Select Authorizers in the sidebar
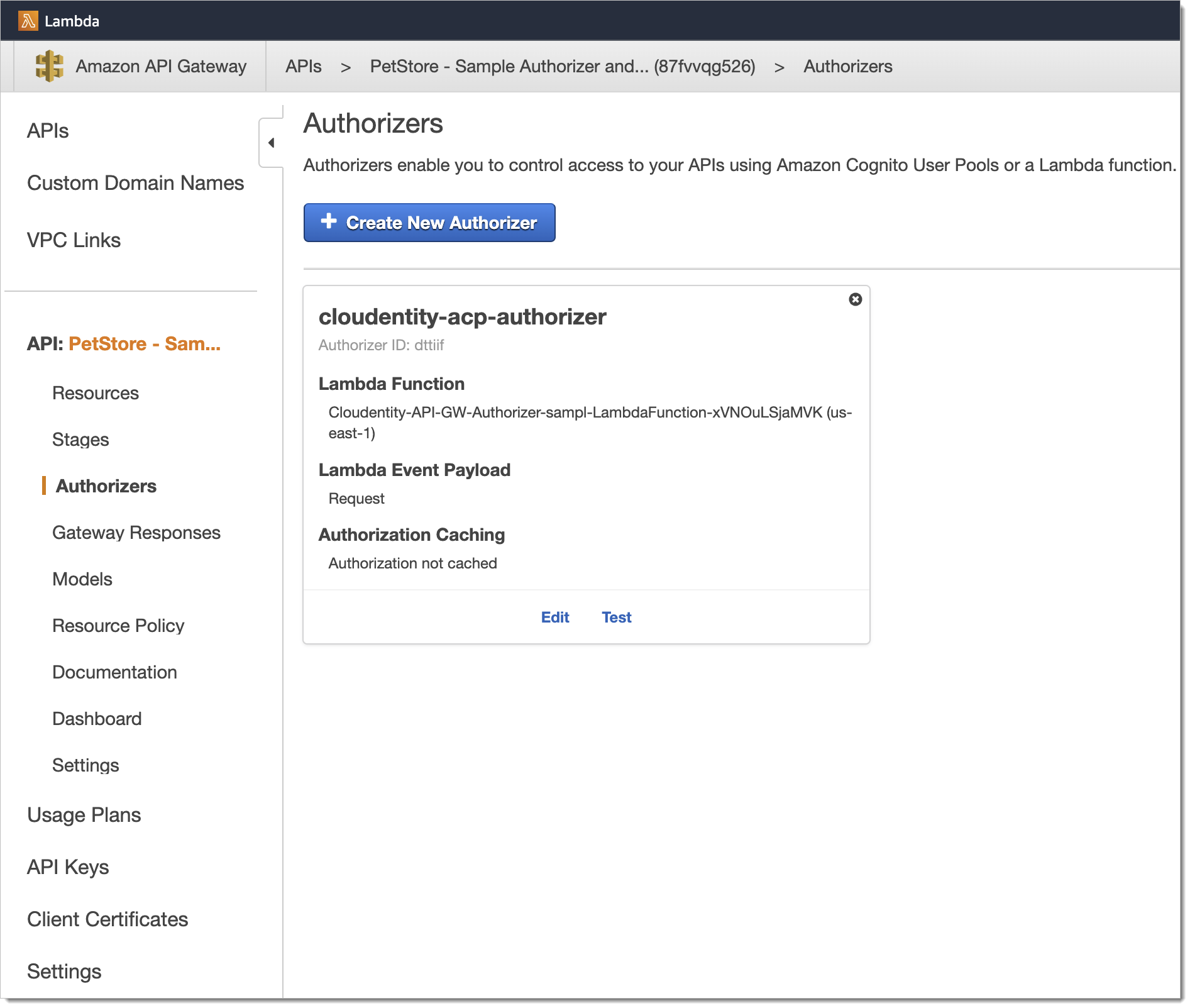The image size is (1190, 1008). (x=106, y=486)
